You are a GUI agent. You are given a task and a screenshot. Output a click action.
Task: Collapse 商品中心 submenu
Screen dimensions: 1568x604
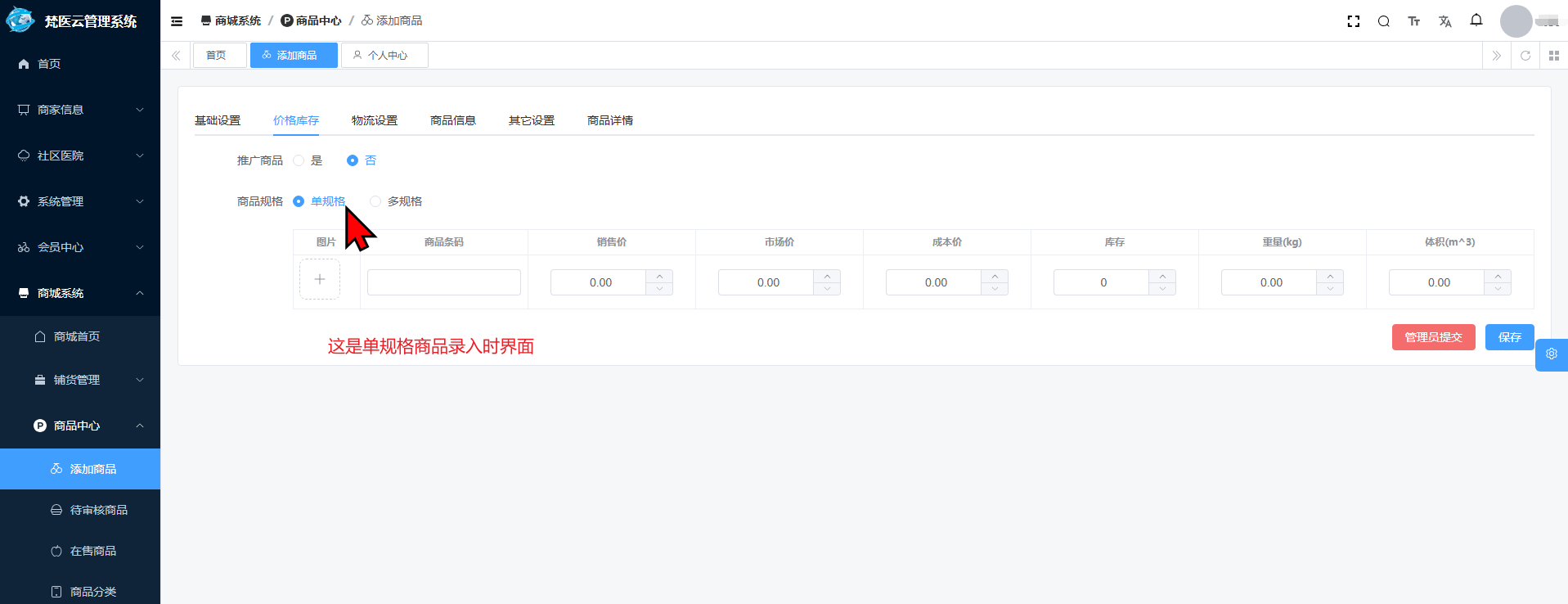[x=80, y=426]
